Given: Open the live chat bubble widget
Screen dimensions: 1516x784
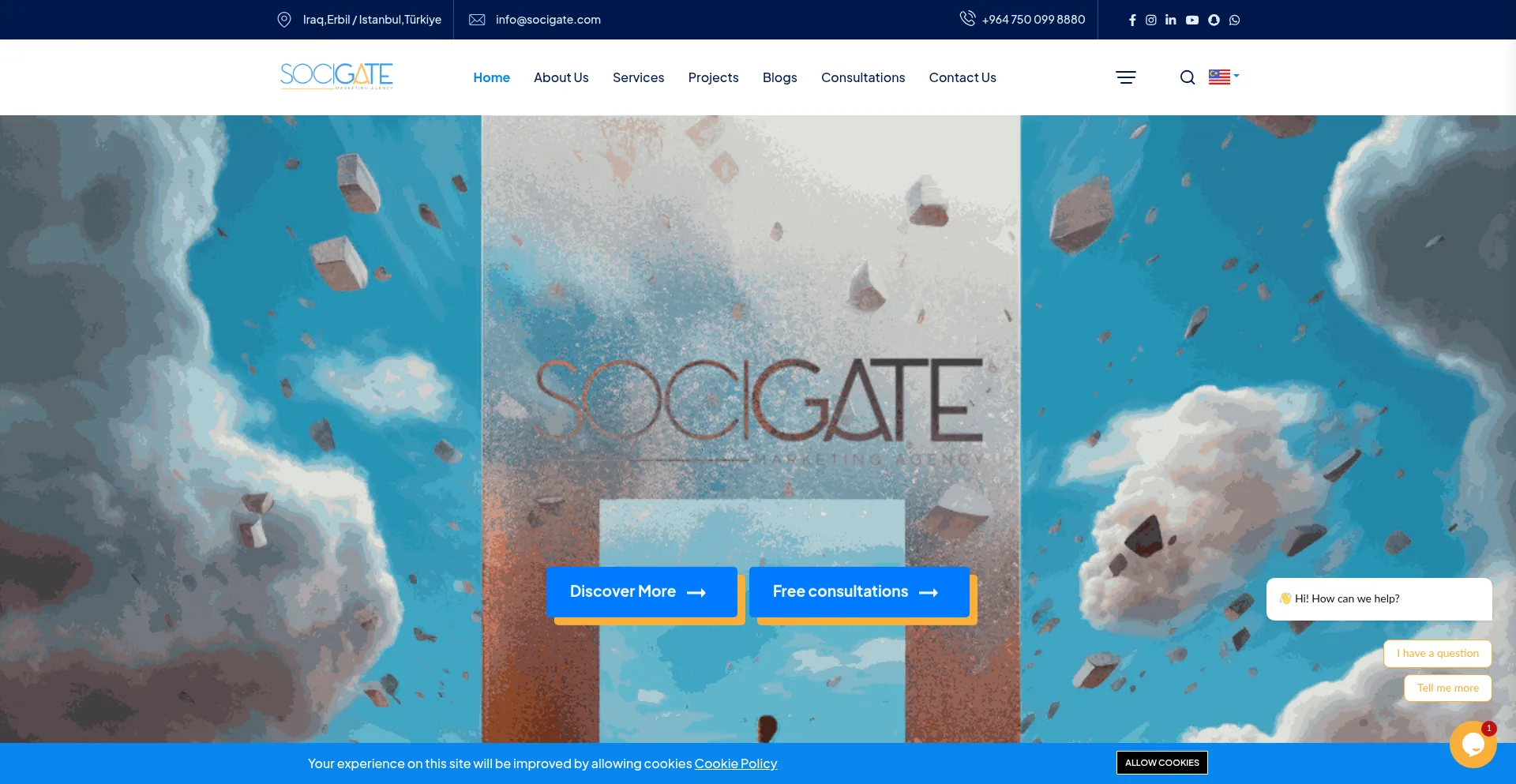Looking at the screenshot, I should [x=1473, y=744].
